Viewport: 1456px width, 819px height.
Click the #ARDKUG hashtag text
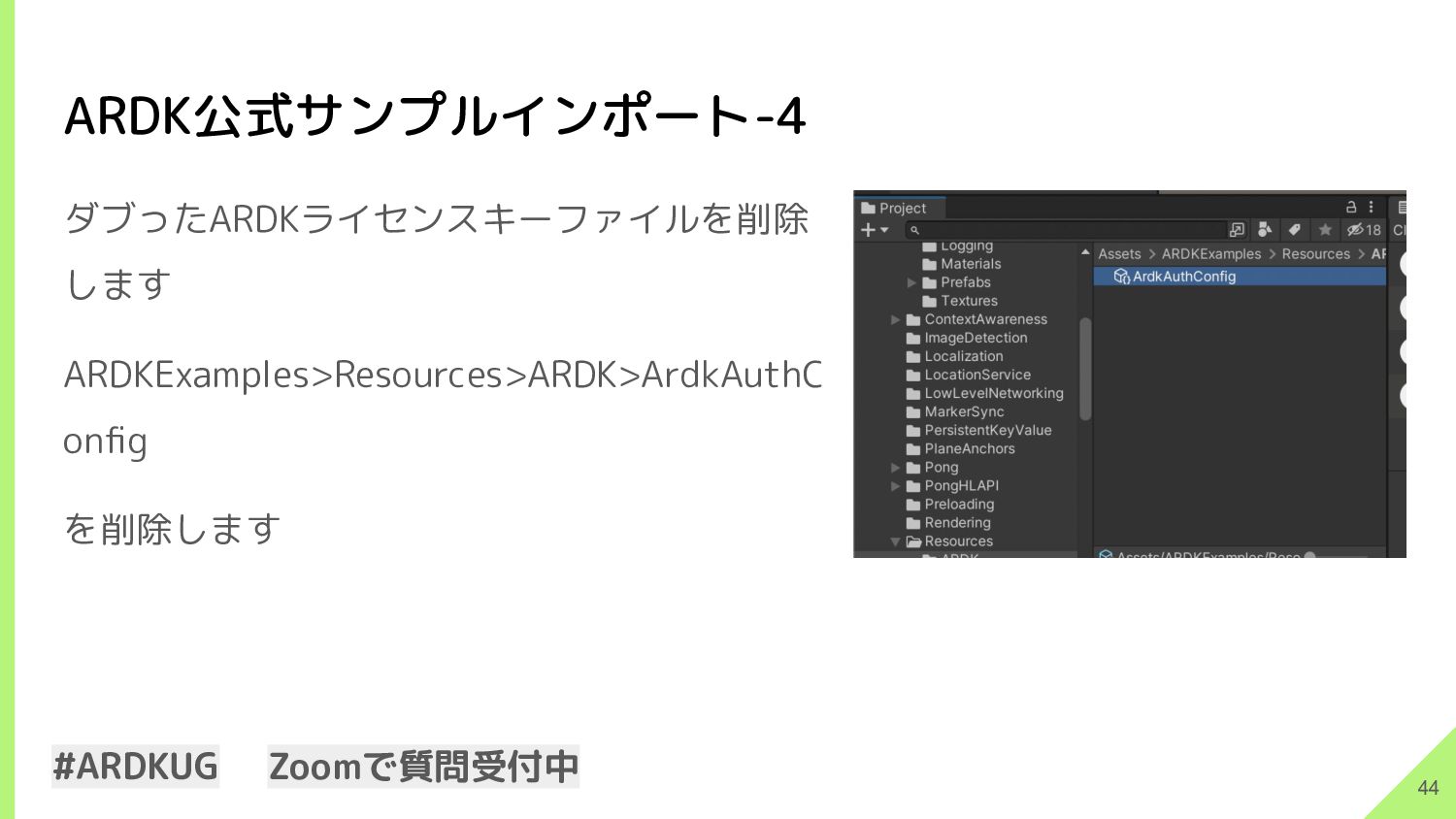click(x=135, y=766)
